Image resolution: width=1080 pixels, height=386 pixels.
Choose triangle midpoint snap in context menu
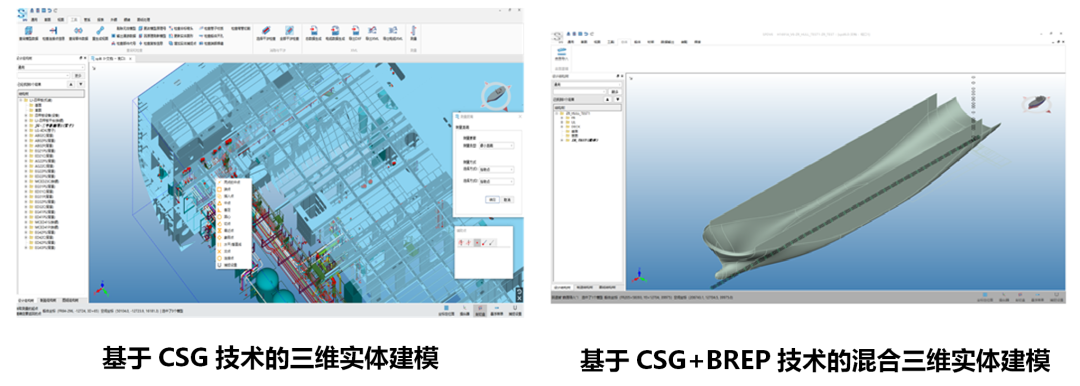(233, 203)
